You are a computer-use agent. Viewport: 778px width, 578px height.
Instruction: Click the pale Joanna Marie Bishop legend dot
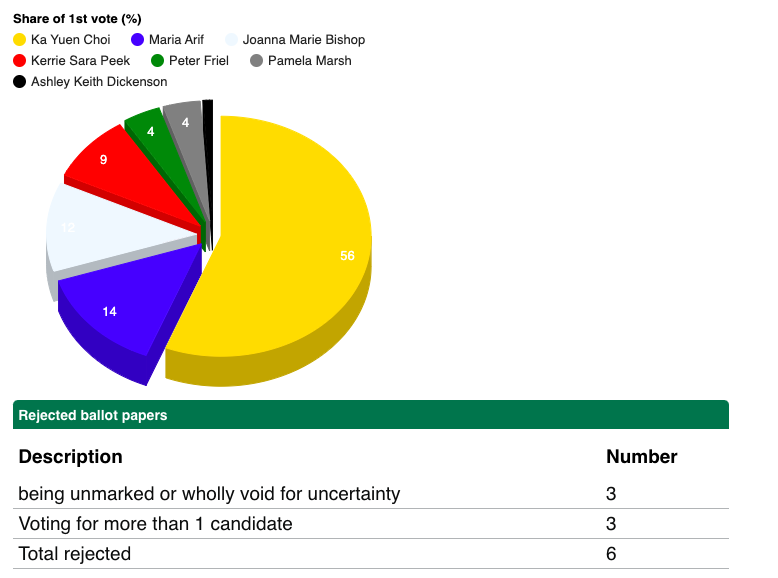pyautogui.click(x=231, y=40)
